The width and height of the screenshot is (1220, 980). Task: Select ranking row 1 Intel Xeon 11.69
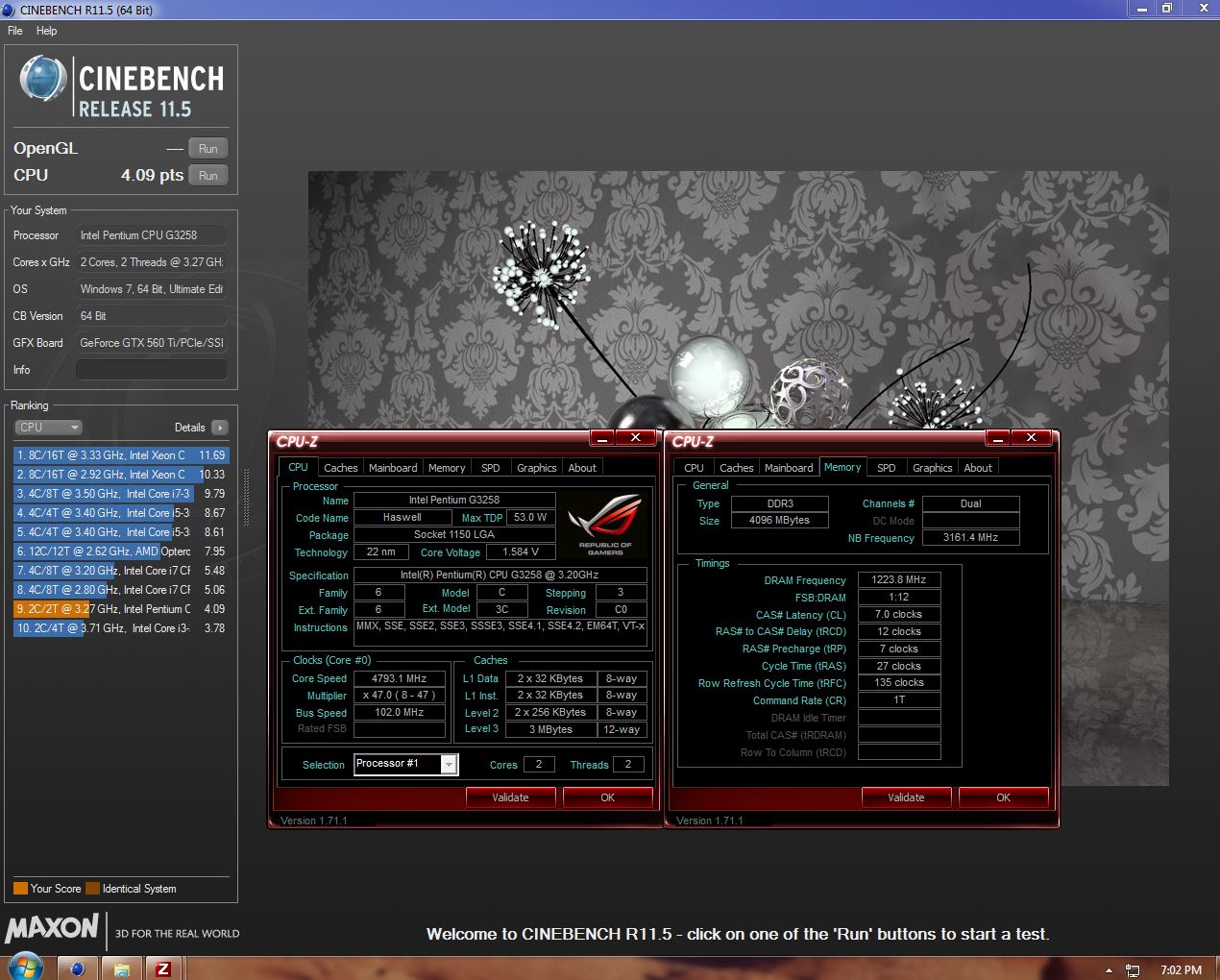point(121,455)
